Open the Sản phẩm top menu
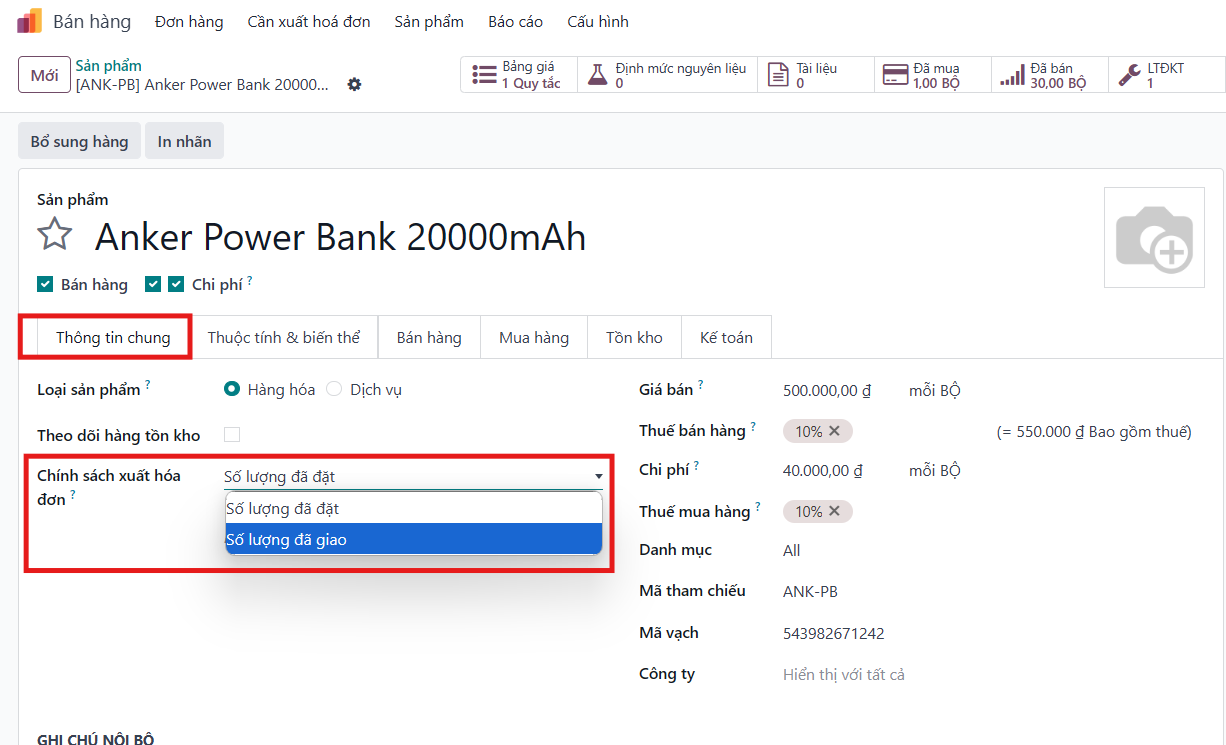Screen dimensions: 1226x745 click(429, 21)
